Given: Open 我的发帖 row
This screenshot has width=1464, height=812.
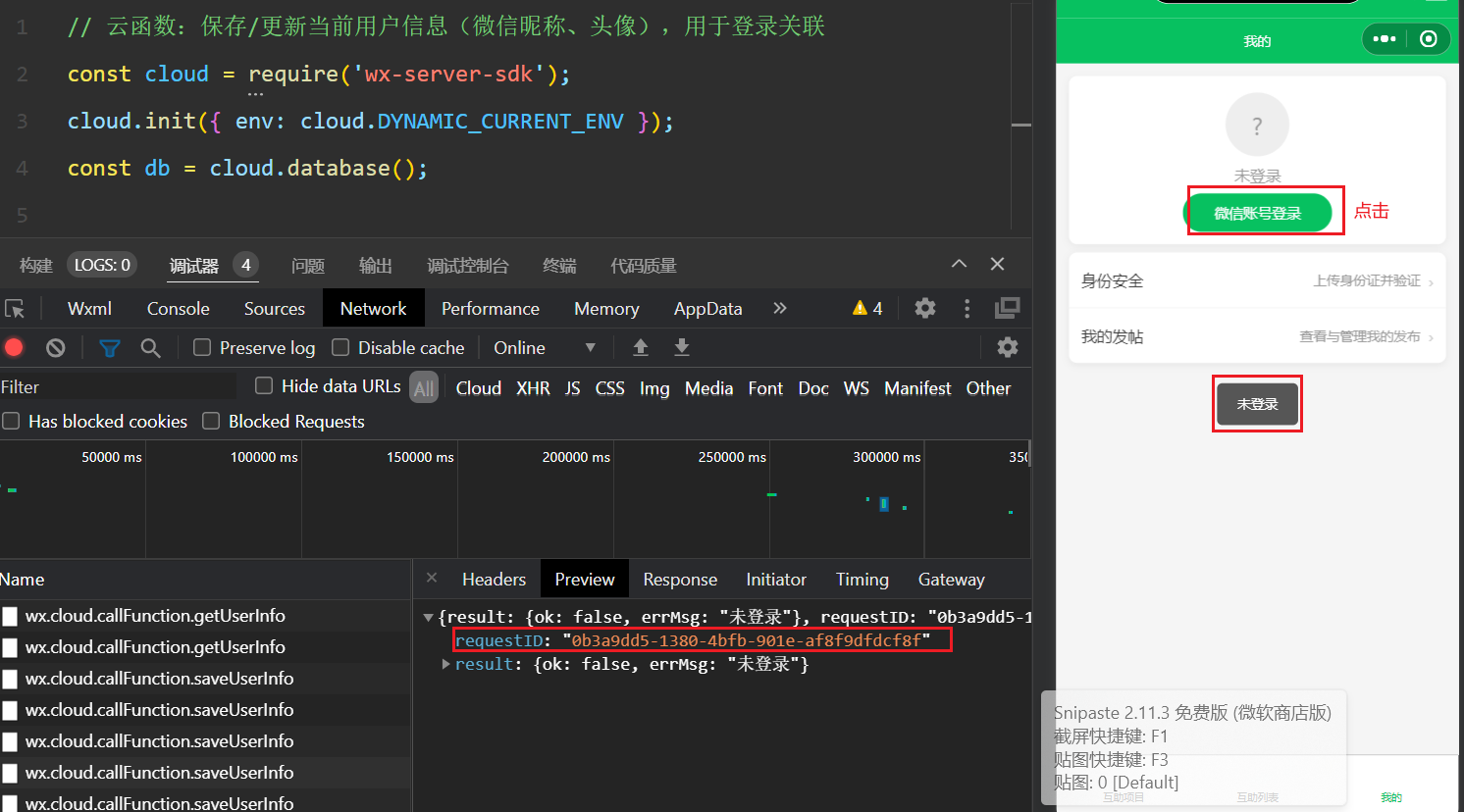Looking at the screenshot, I should click(x=1257, y=336).
